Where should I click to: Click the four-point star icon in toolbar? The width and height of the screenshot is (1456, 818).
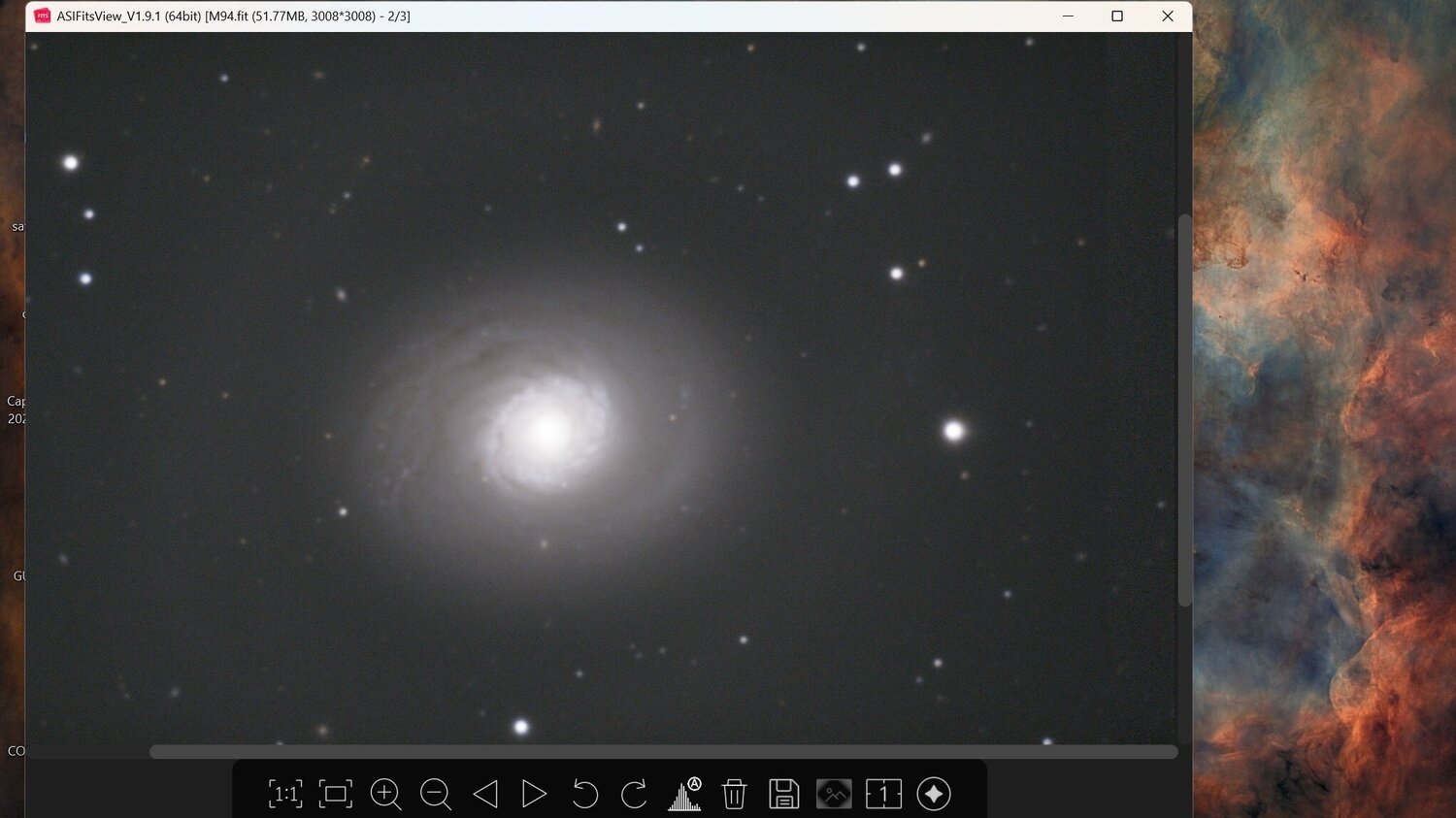934,794
